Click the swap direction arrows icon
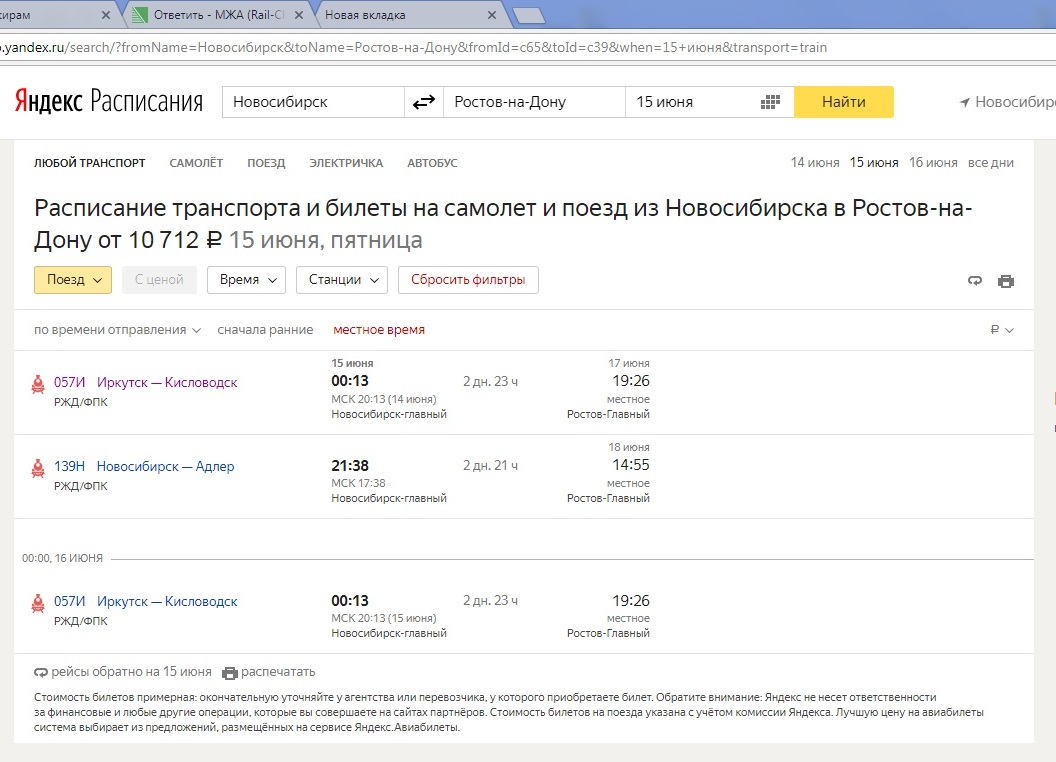 click(x=424, y=102)
